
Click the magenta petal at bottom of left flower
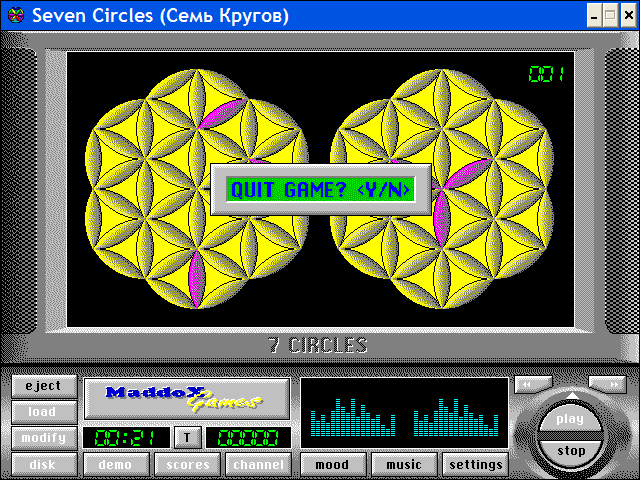(197, 279)
